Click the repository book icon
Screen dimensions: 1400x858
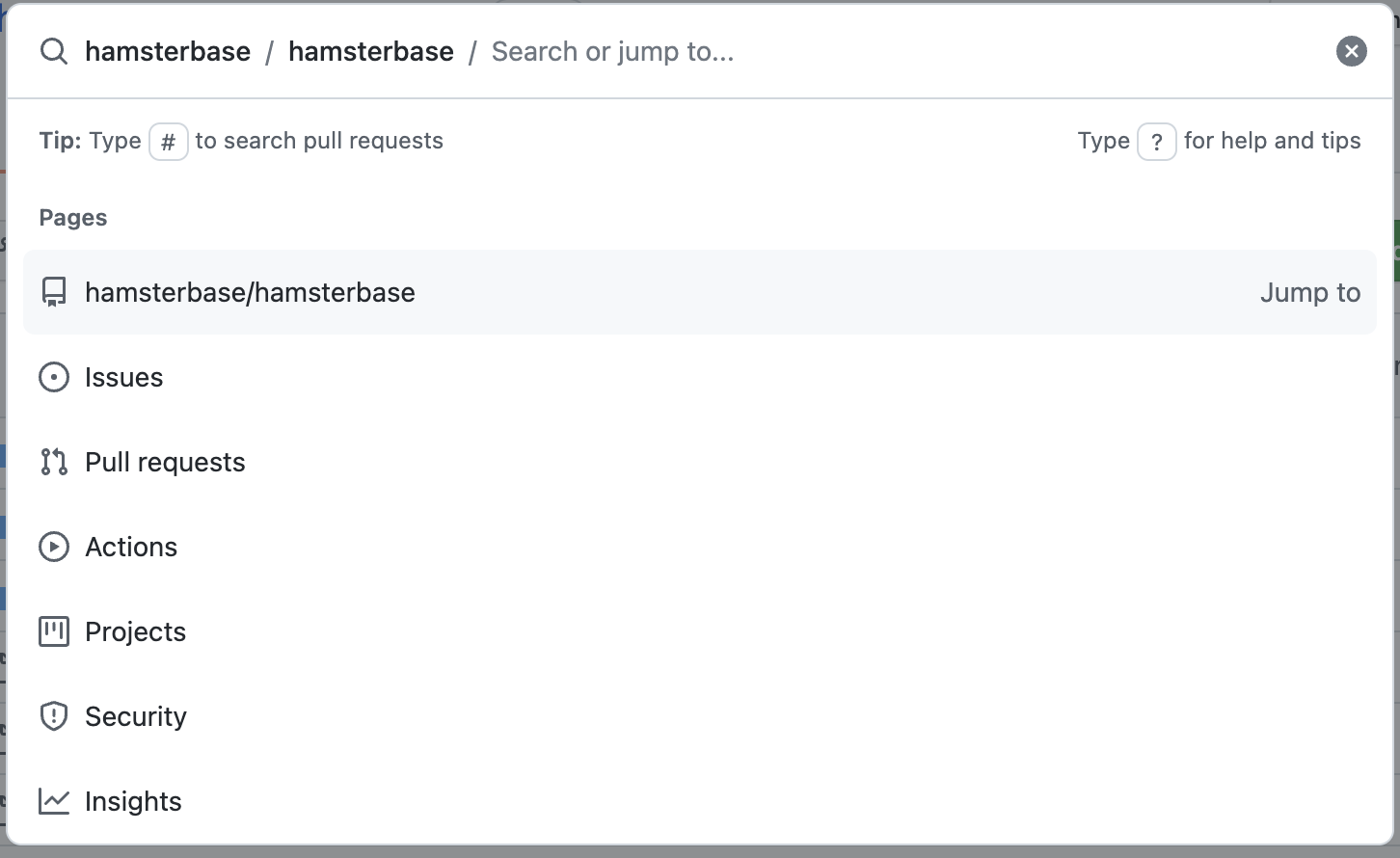coord(54,291)
